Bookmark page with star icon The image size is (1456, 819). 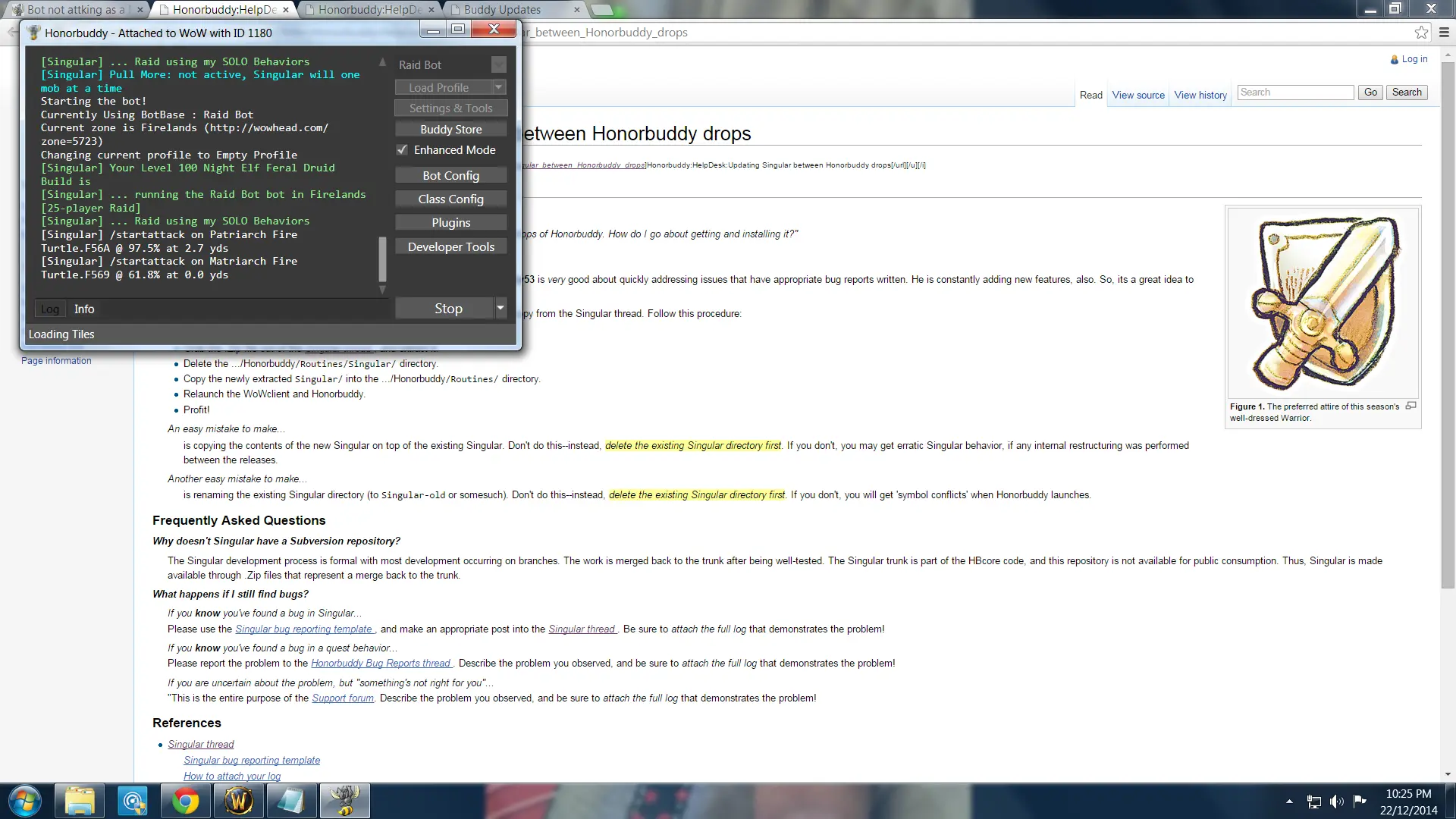(1421, 33)
